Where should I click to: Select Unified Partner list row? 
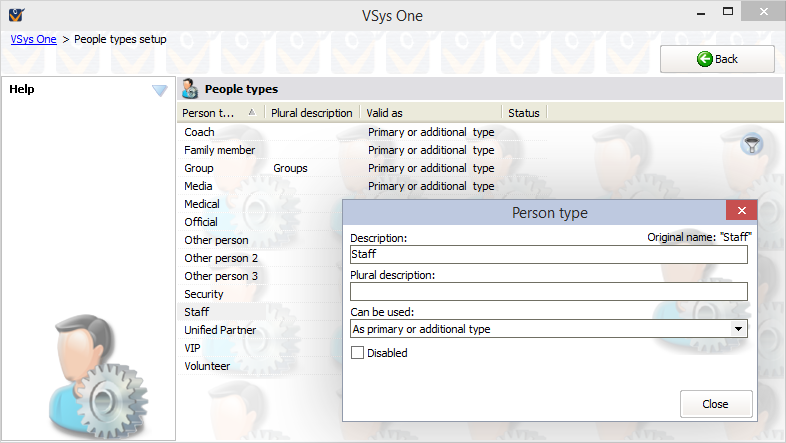(220, 330)
